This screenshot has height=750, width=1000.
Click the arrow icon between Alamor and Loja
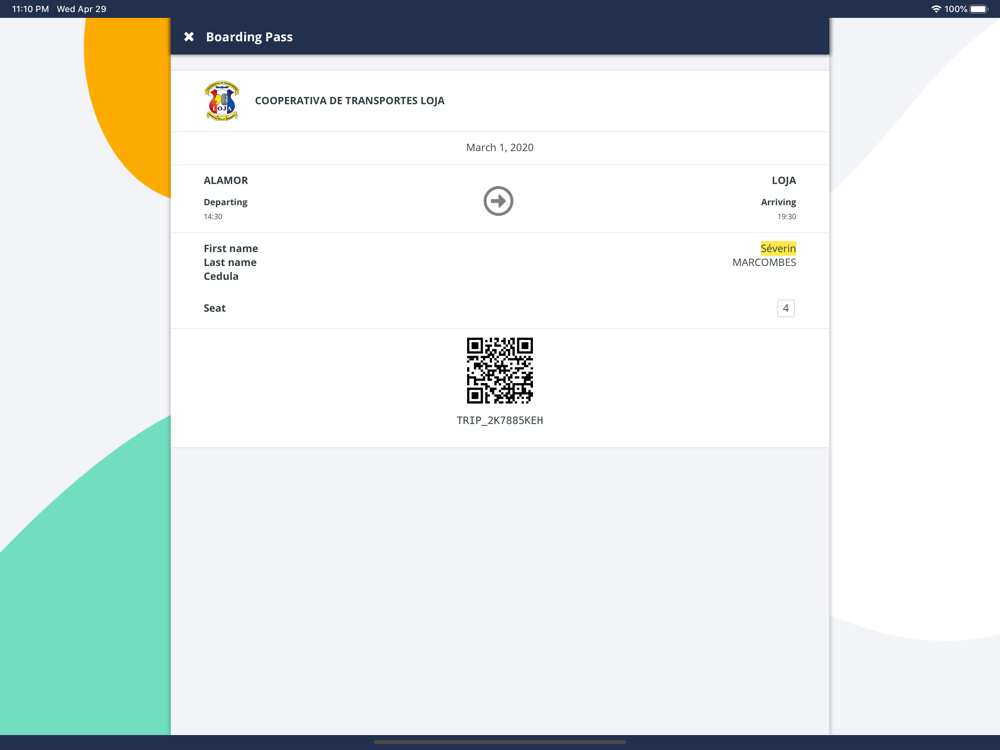point(499,201)
